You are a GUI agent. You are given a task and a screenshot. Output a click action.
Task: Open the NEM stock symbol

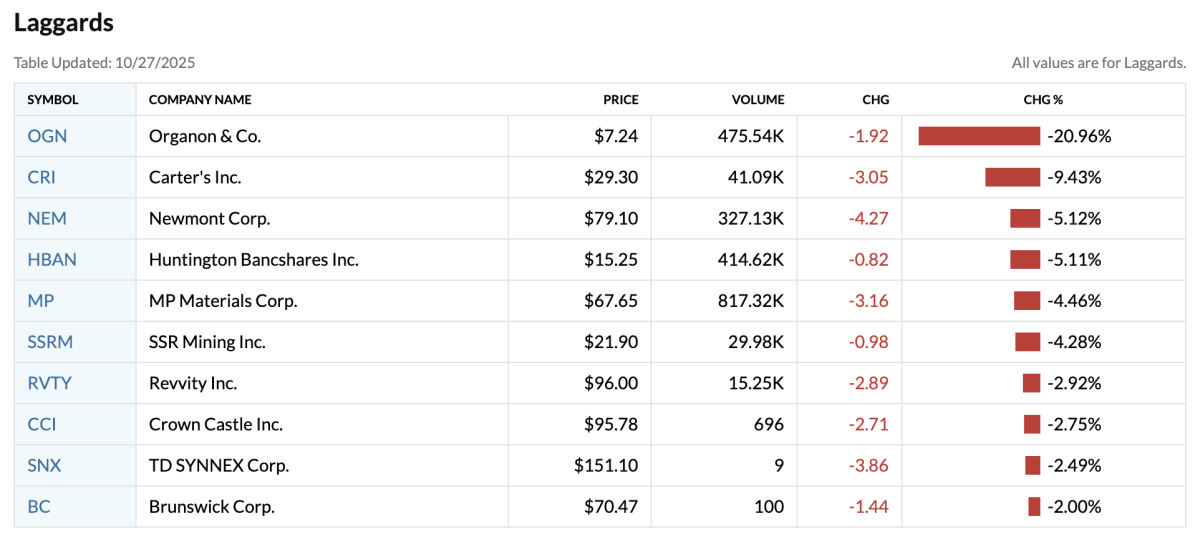tap(47, 218)
